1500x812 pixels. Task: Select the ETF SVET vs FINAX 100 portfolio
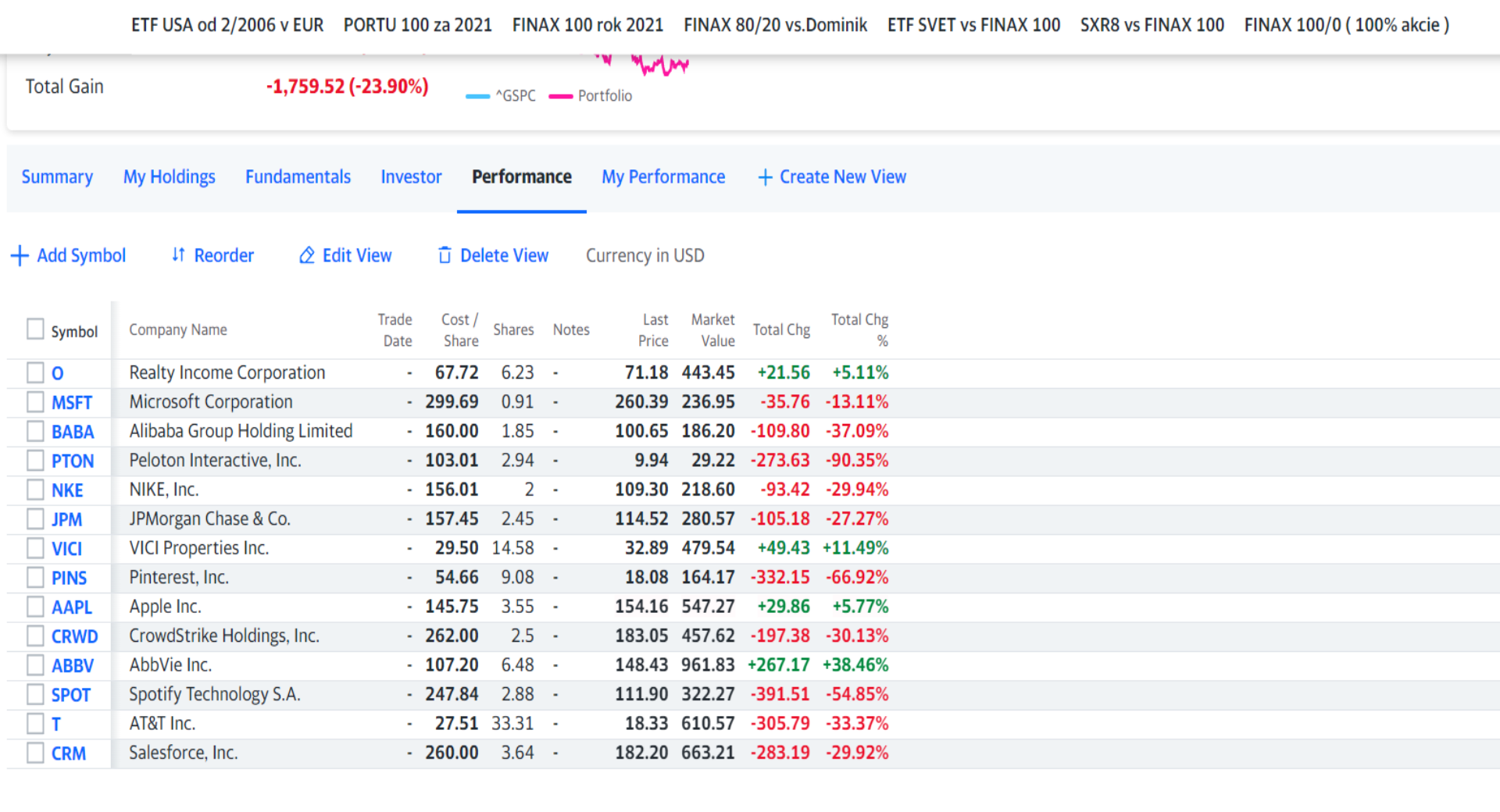click(x=973, y=25)
